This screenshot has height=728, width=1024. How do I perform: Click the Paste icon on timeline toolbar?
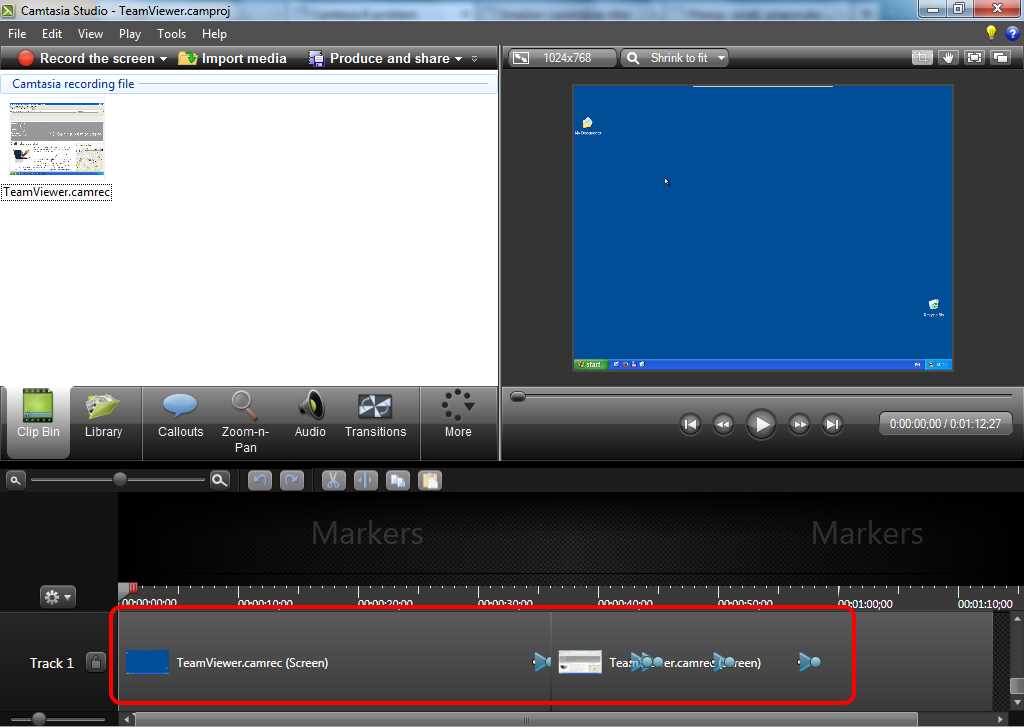click(430, 481)
